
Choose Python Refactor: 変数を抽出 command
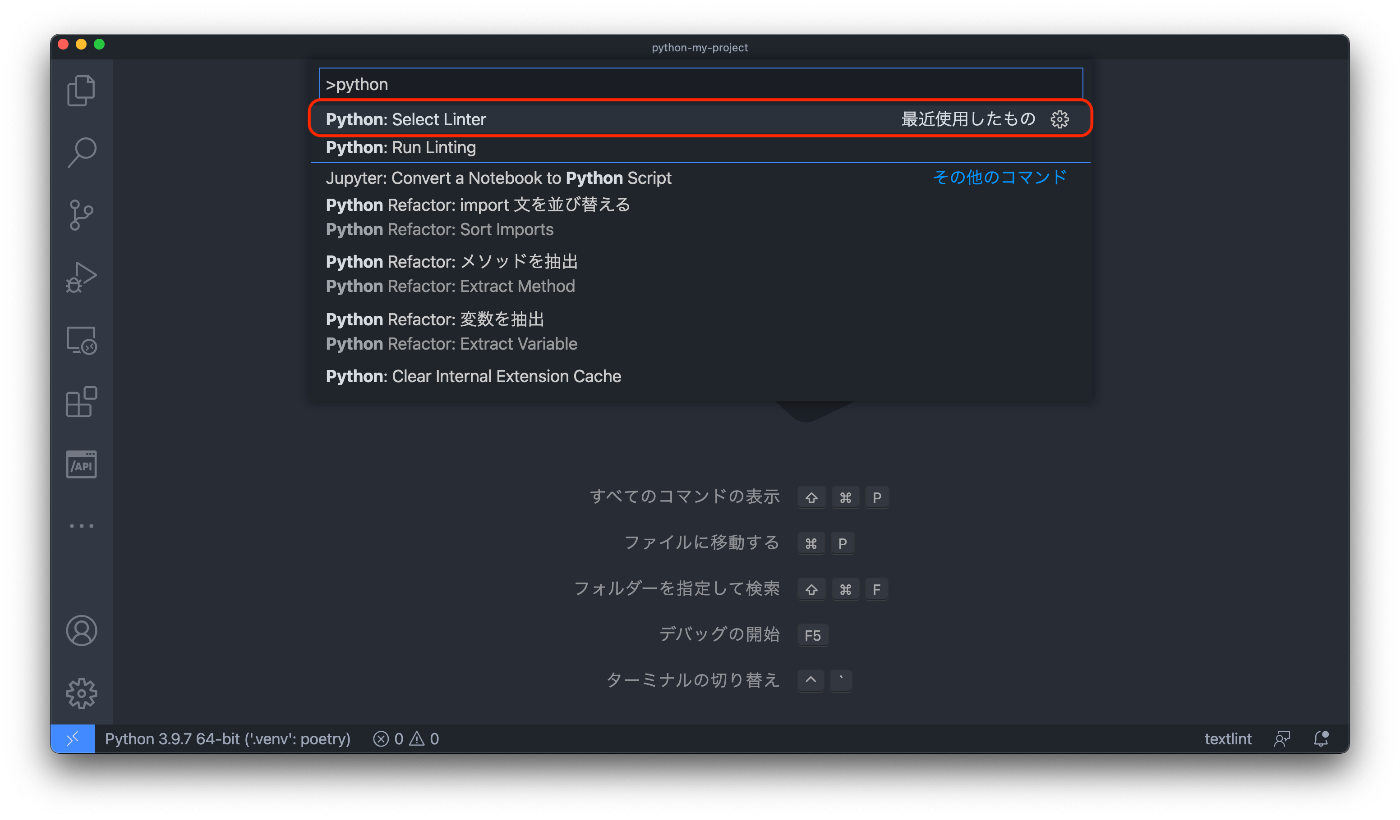700,331
